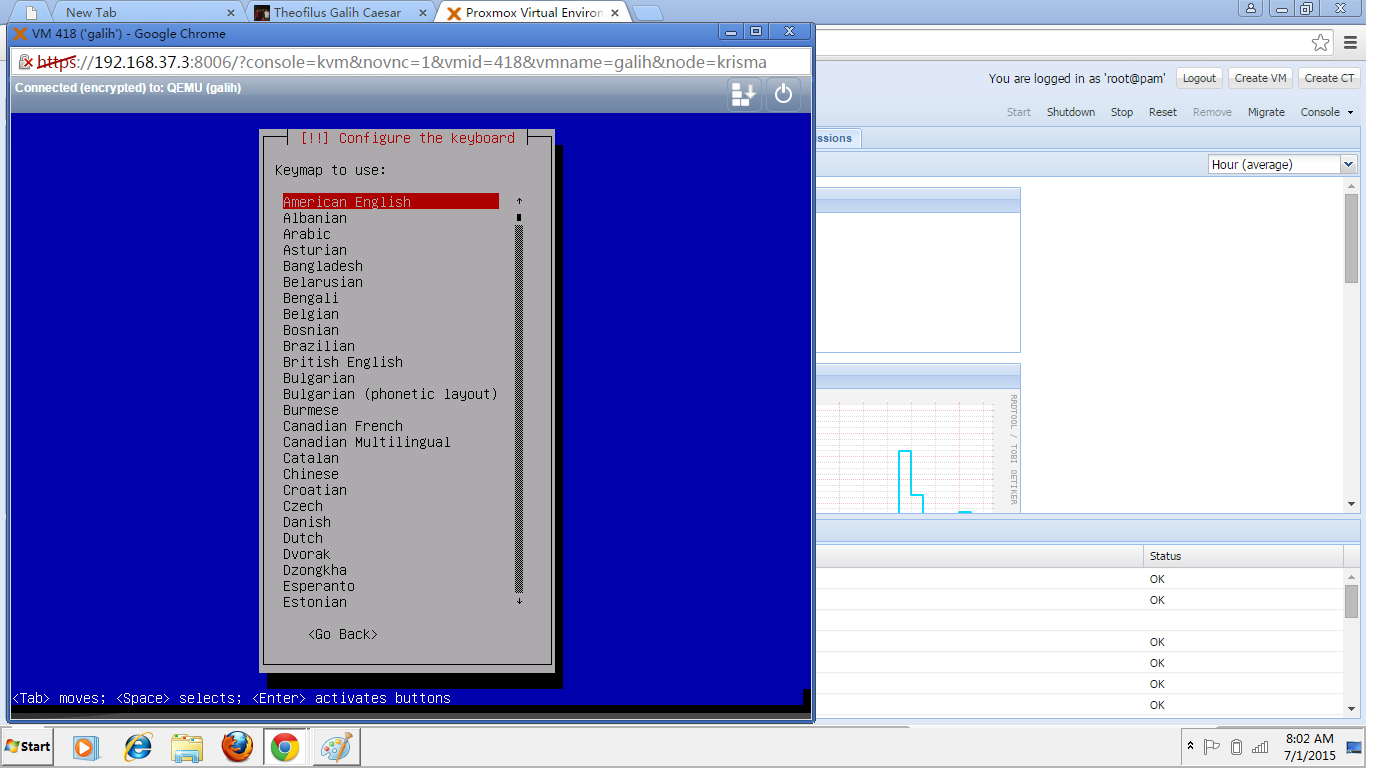Show hidden system tray icons

(x=1190, y=746)
